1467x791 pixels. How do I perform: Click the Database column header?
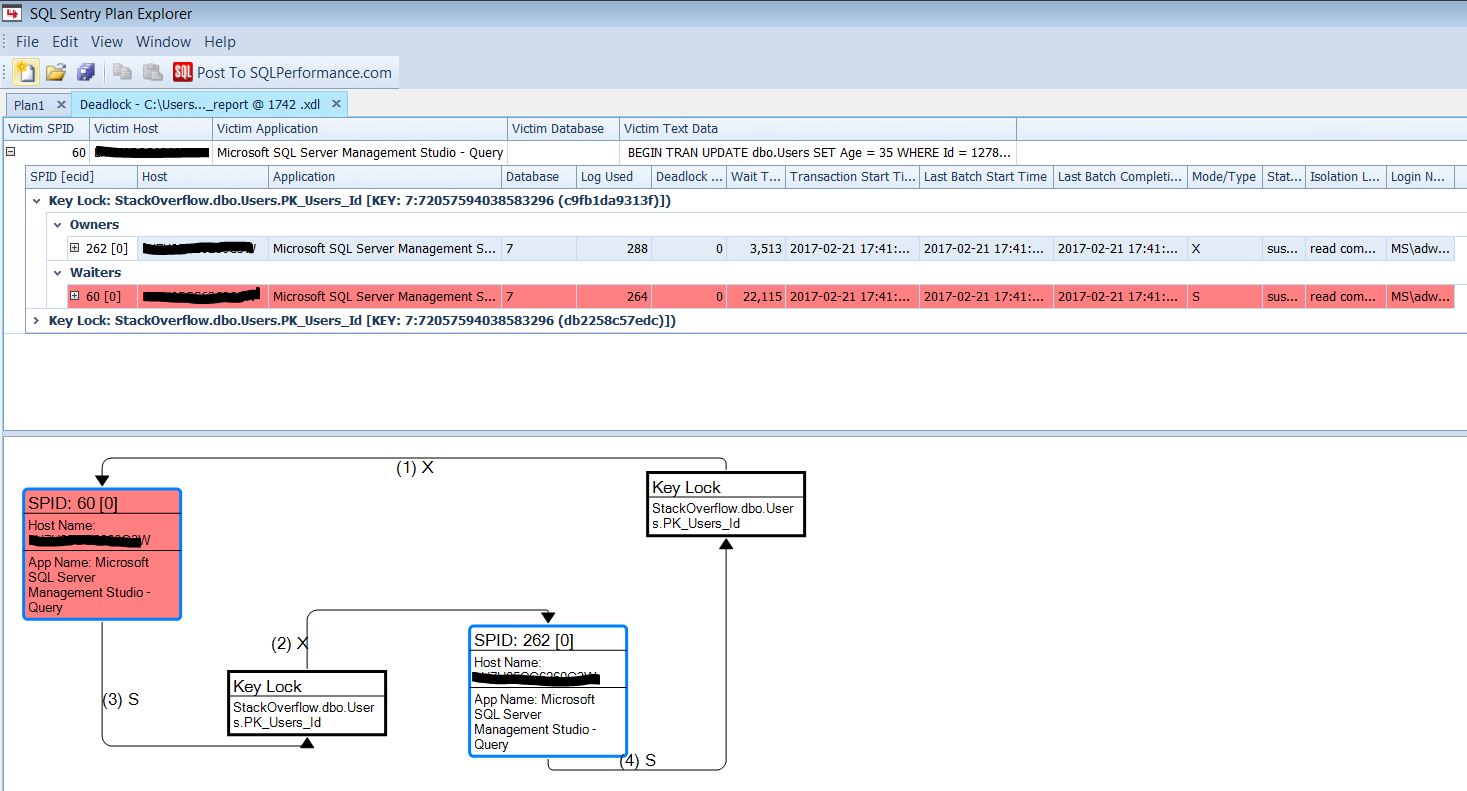539,177
